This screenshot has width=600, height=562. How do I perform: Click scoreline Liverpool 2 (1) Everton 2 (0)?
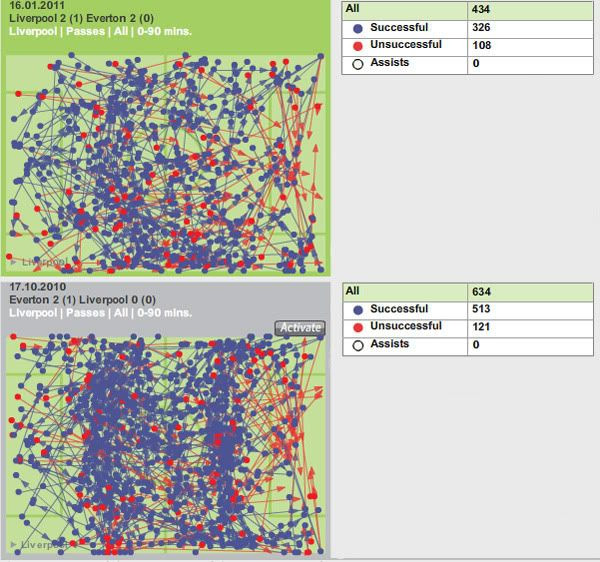82,18
